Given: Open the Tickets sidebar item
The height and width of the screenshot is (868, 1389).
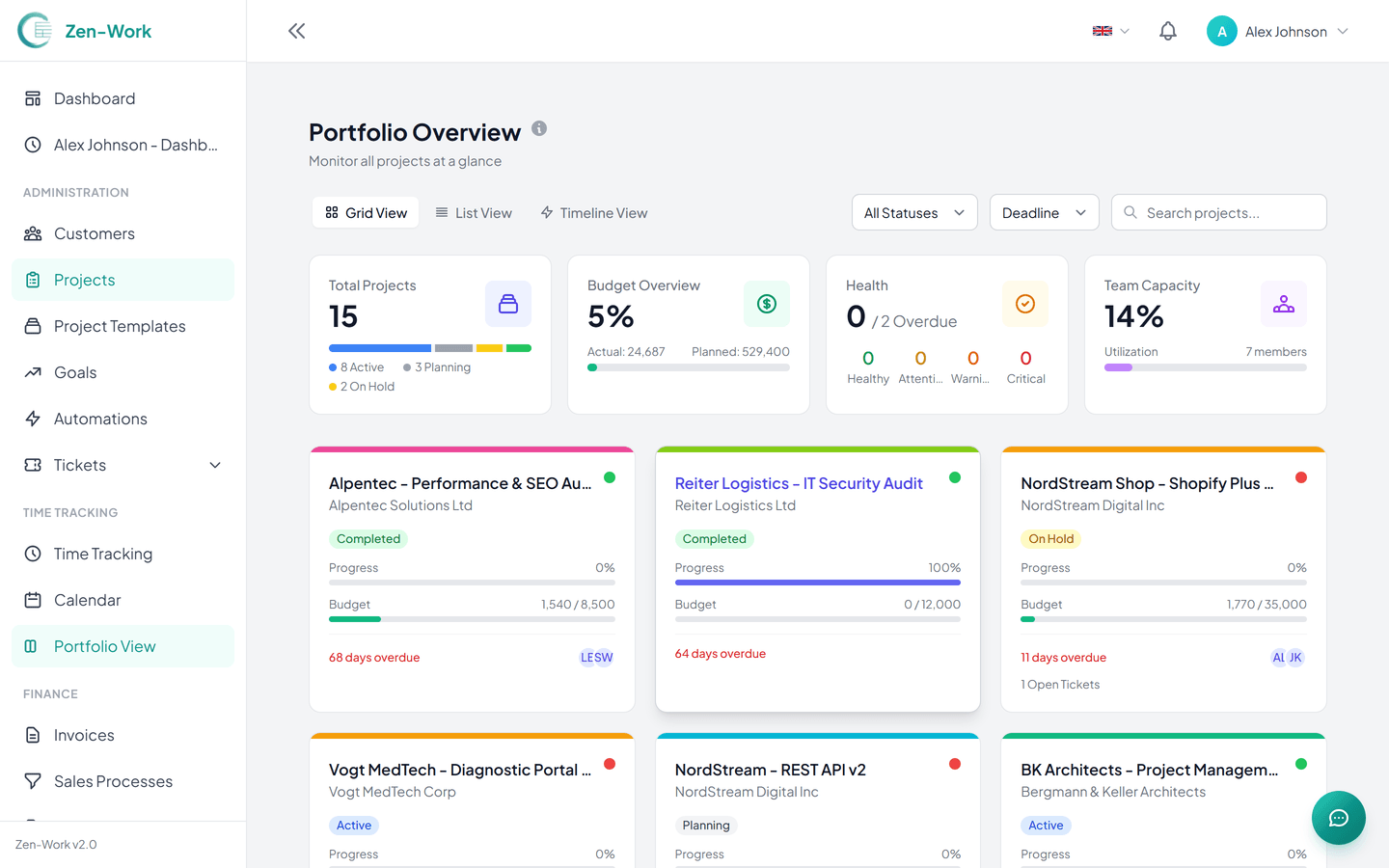Looking at the screenshot, I should pos(123,465).
